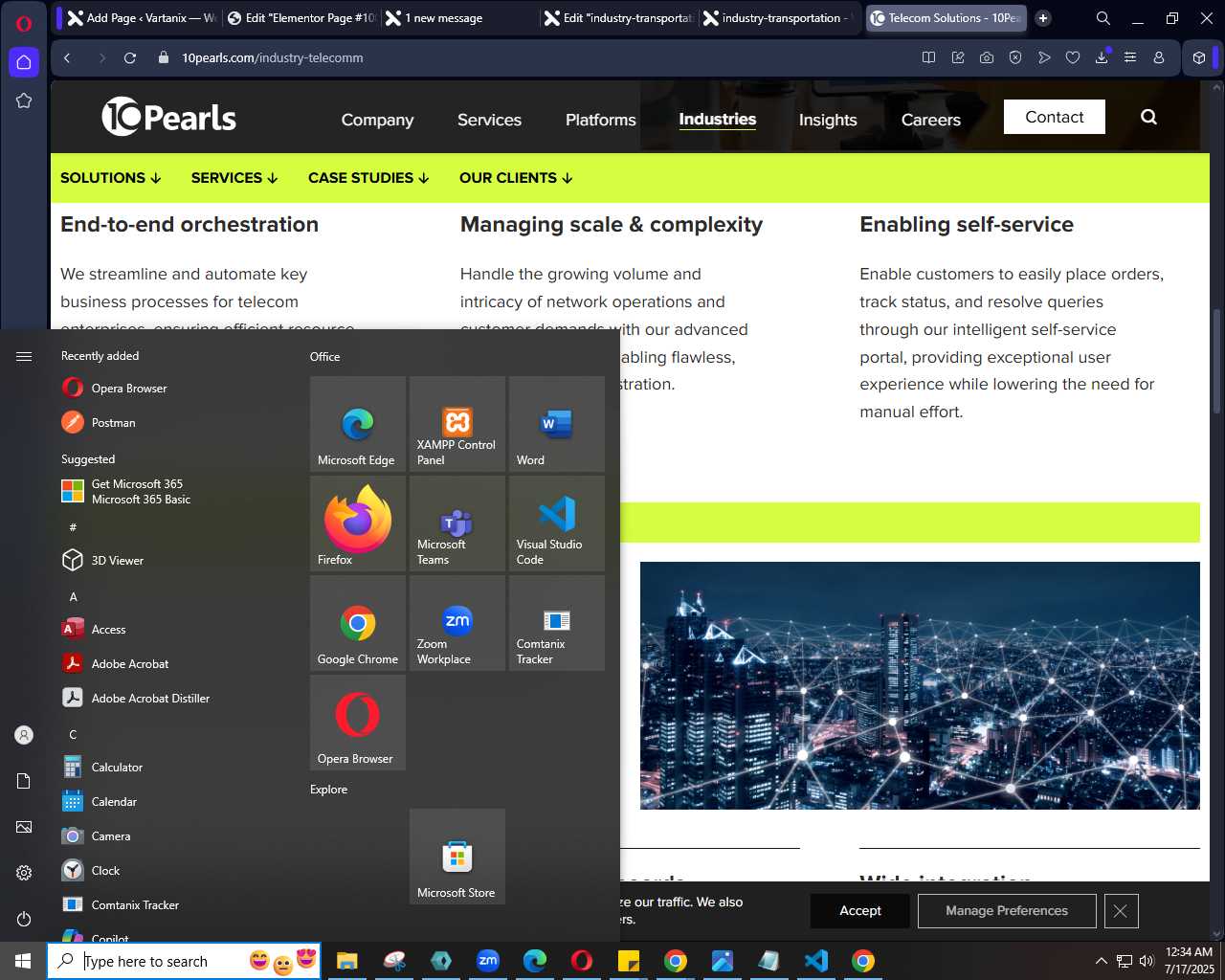Open the Insights nav menu
Image resolution: width=1225 pixels, height=980 pixels.
[x=828, y=120]
